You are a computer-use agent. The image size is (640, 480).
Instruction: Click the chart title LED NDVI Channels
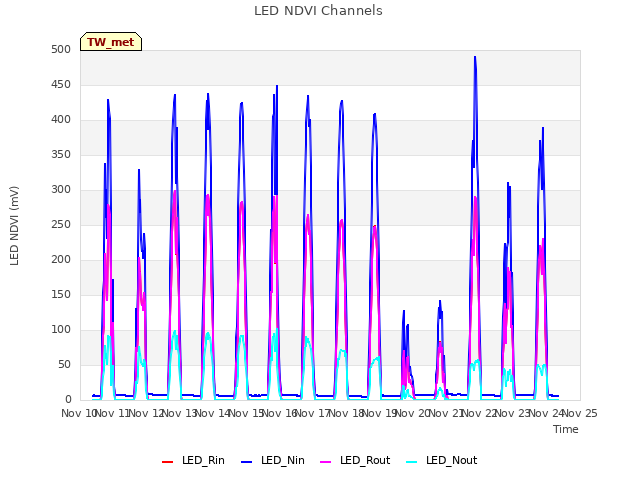[x=318, y=11]
